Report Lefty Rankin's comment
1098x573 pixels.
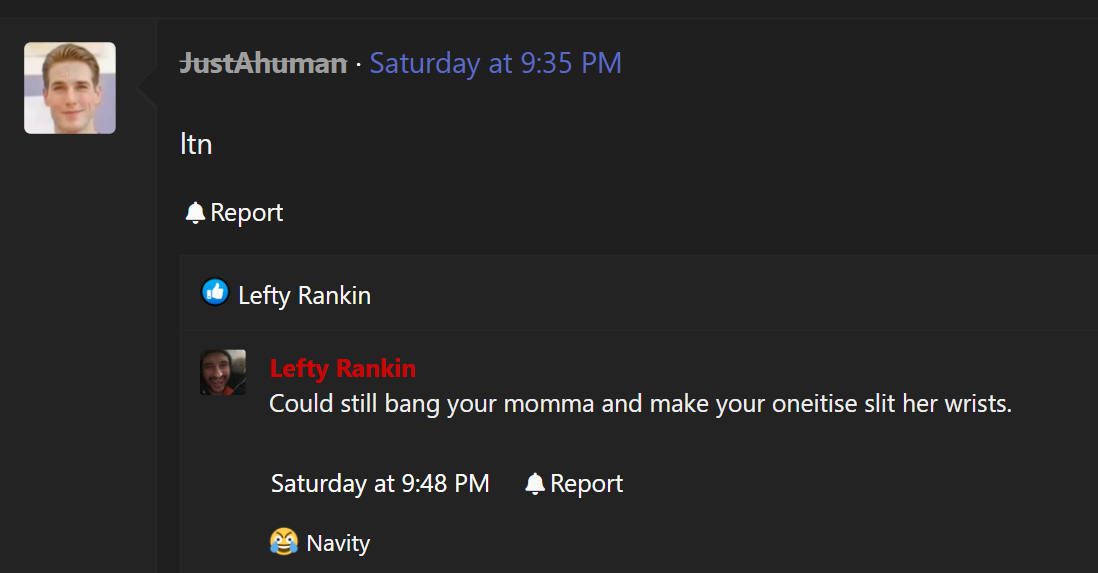[x=574, y=483]
